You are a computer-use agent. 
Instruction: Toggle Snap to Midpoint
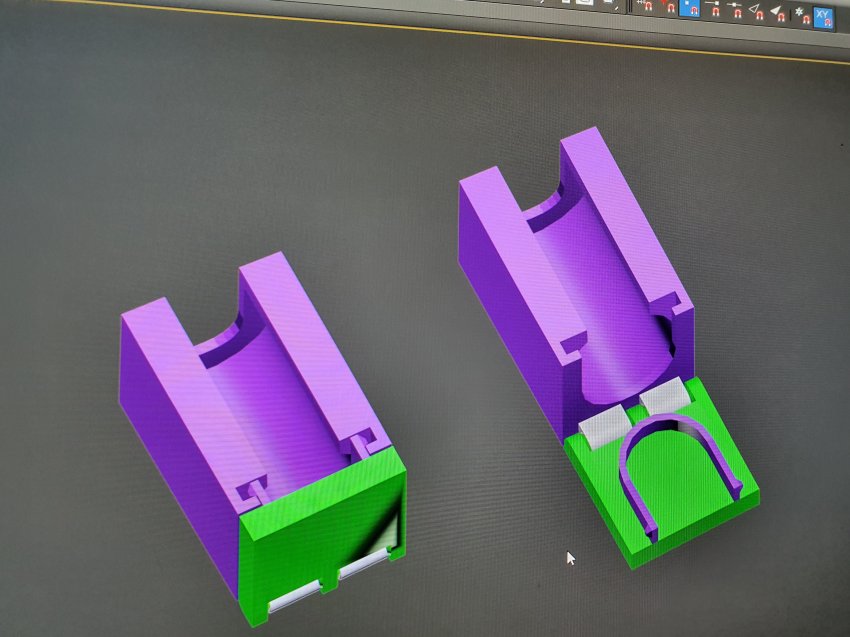point(736,10)
